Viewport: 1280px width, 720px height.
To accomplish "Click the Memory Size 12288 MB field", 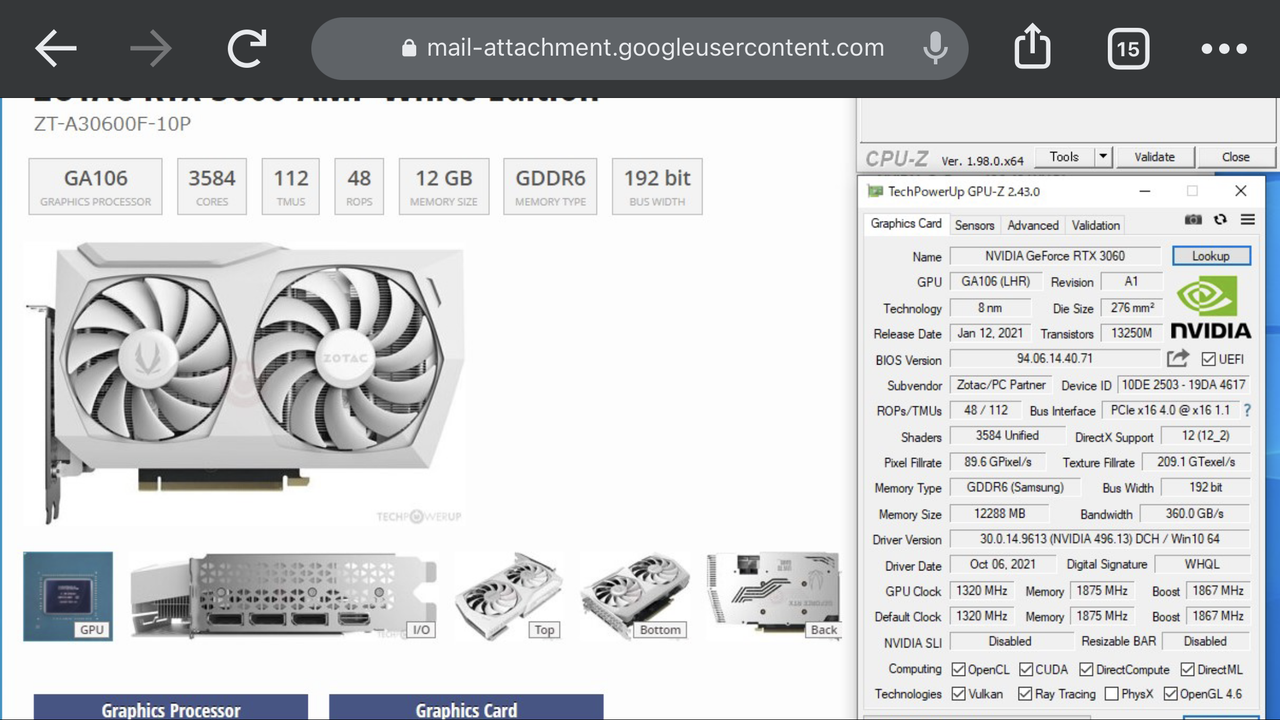I will [999, 513].
